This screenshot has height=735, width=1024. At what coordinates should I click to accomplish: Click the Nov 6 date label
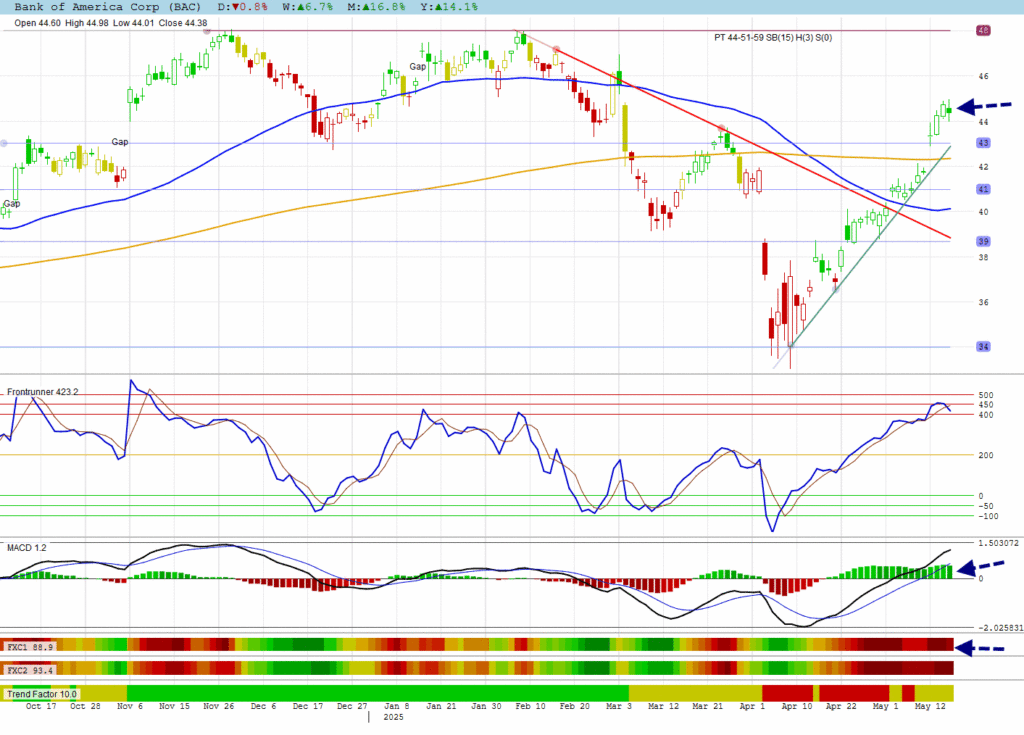click(129, 706)
